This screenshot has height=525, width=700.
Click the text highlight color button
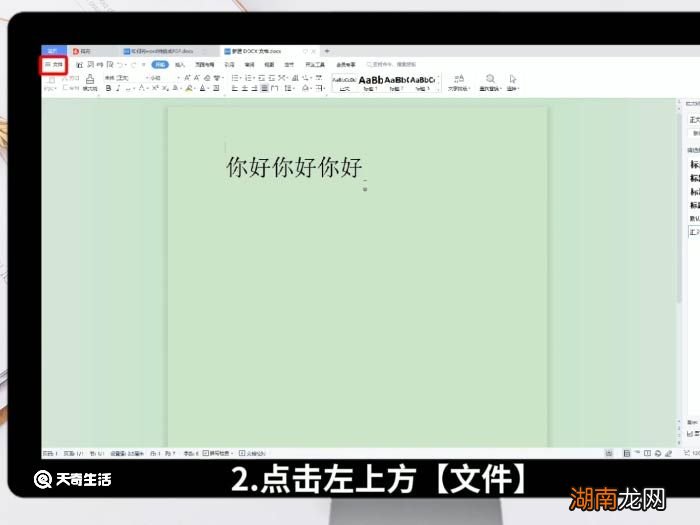(189, 88)
